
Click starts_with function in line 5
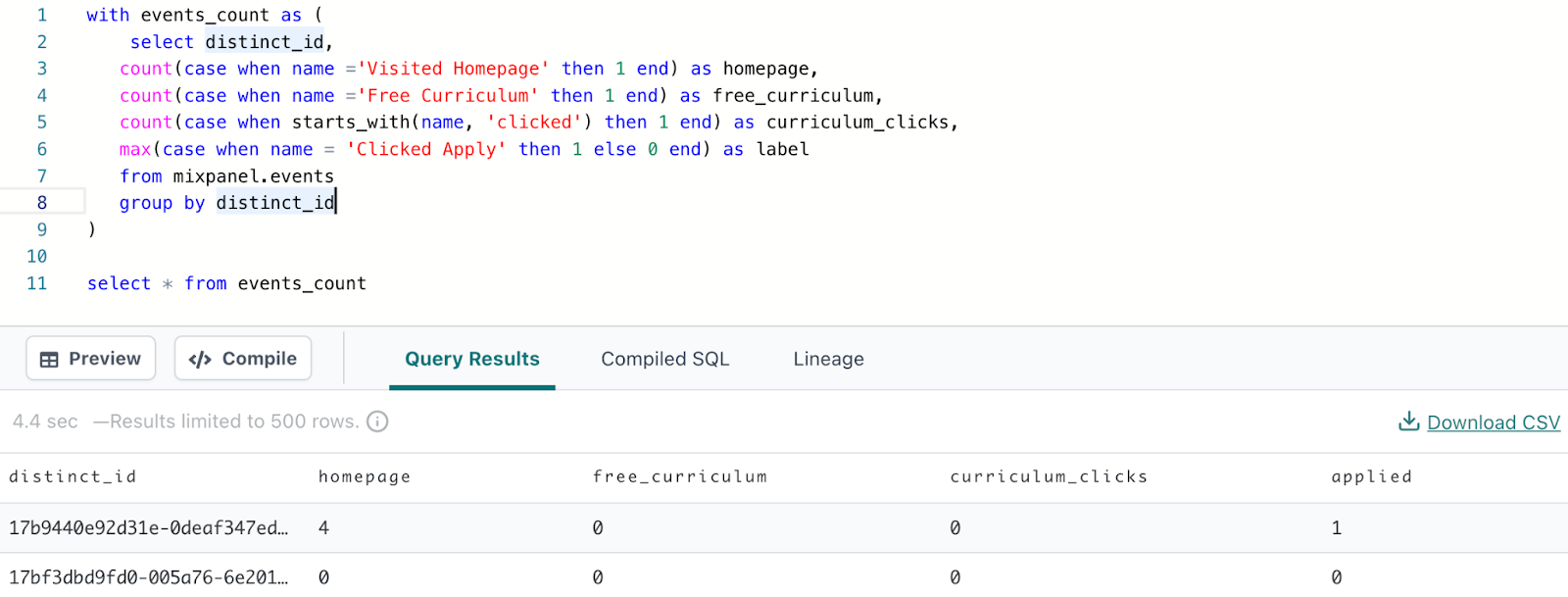click(x=351, y=123)
